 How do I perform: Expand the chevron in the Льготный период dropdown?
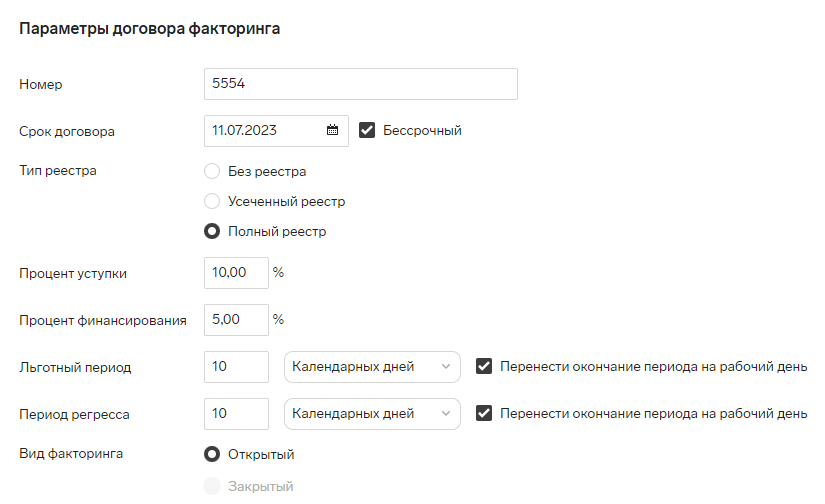pyautogui.click(x=446, y=367)
